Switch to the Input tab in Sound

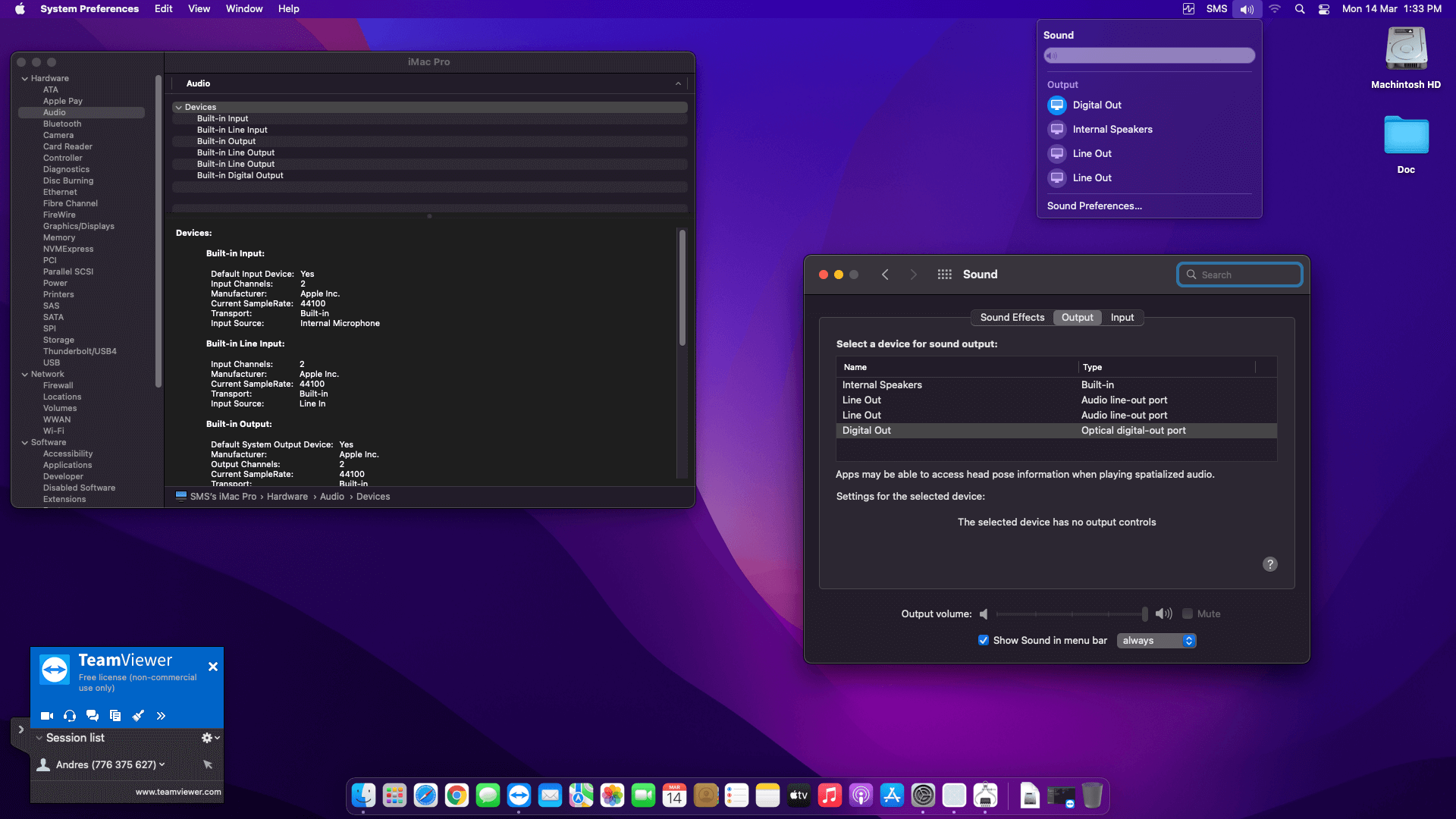pyautogui.click(x=1122, y=318)
